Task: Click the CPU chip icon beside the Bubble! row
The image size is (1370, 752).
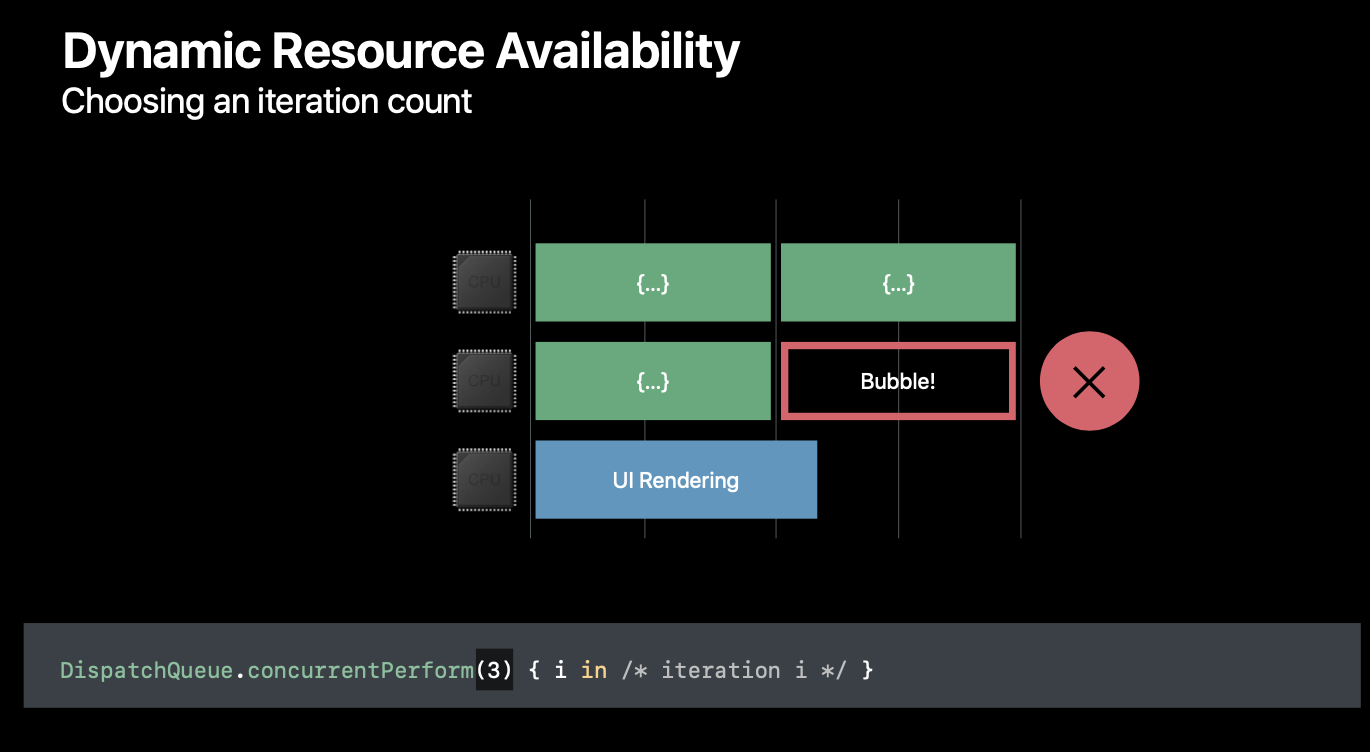Action: pyautogui.click(x=484, y=380)
